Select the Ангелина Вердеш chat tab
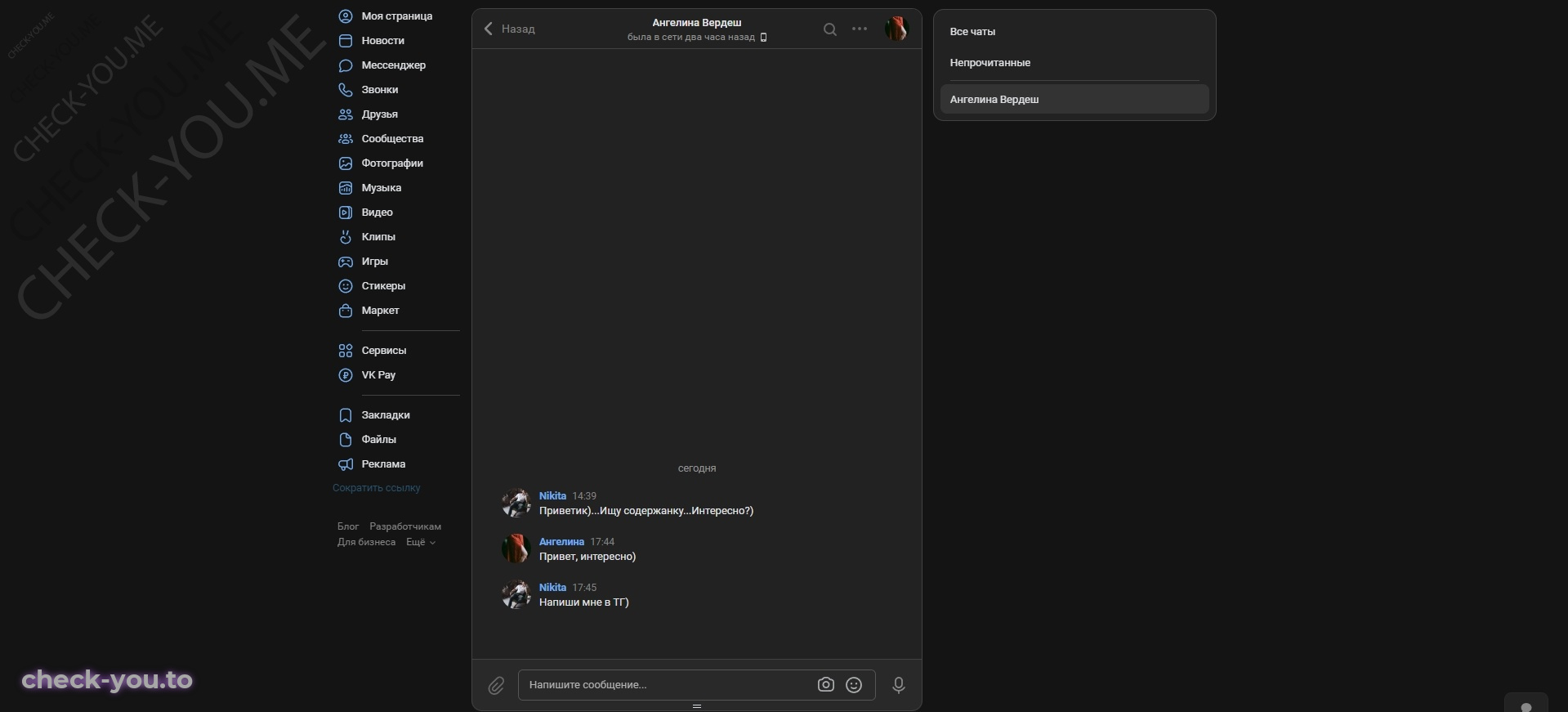The image size is (1568, 712). 1074,100
